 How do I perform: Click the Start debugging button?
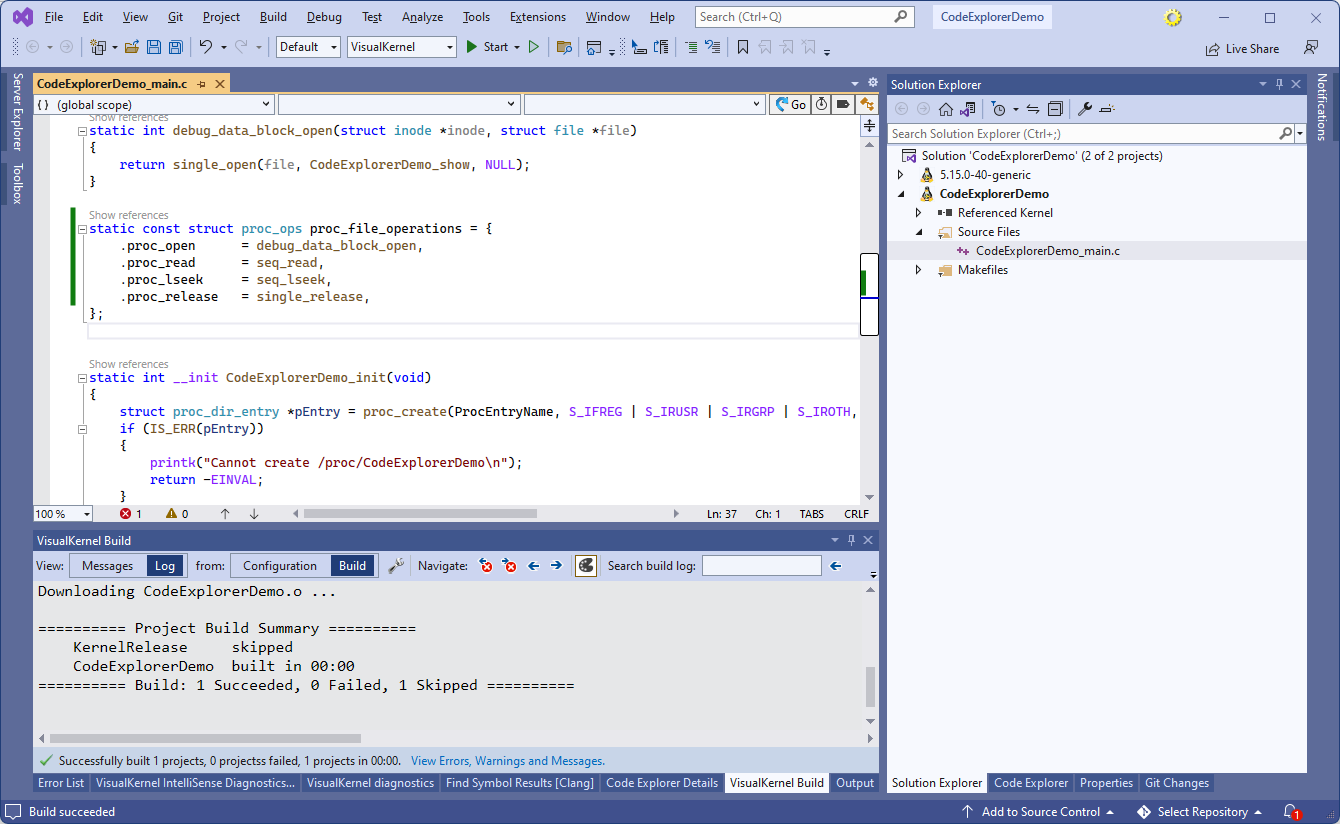click(x=488, y=47)
